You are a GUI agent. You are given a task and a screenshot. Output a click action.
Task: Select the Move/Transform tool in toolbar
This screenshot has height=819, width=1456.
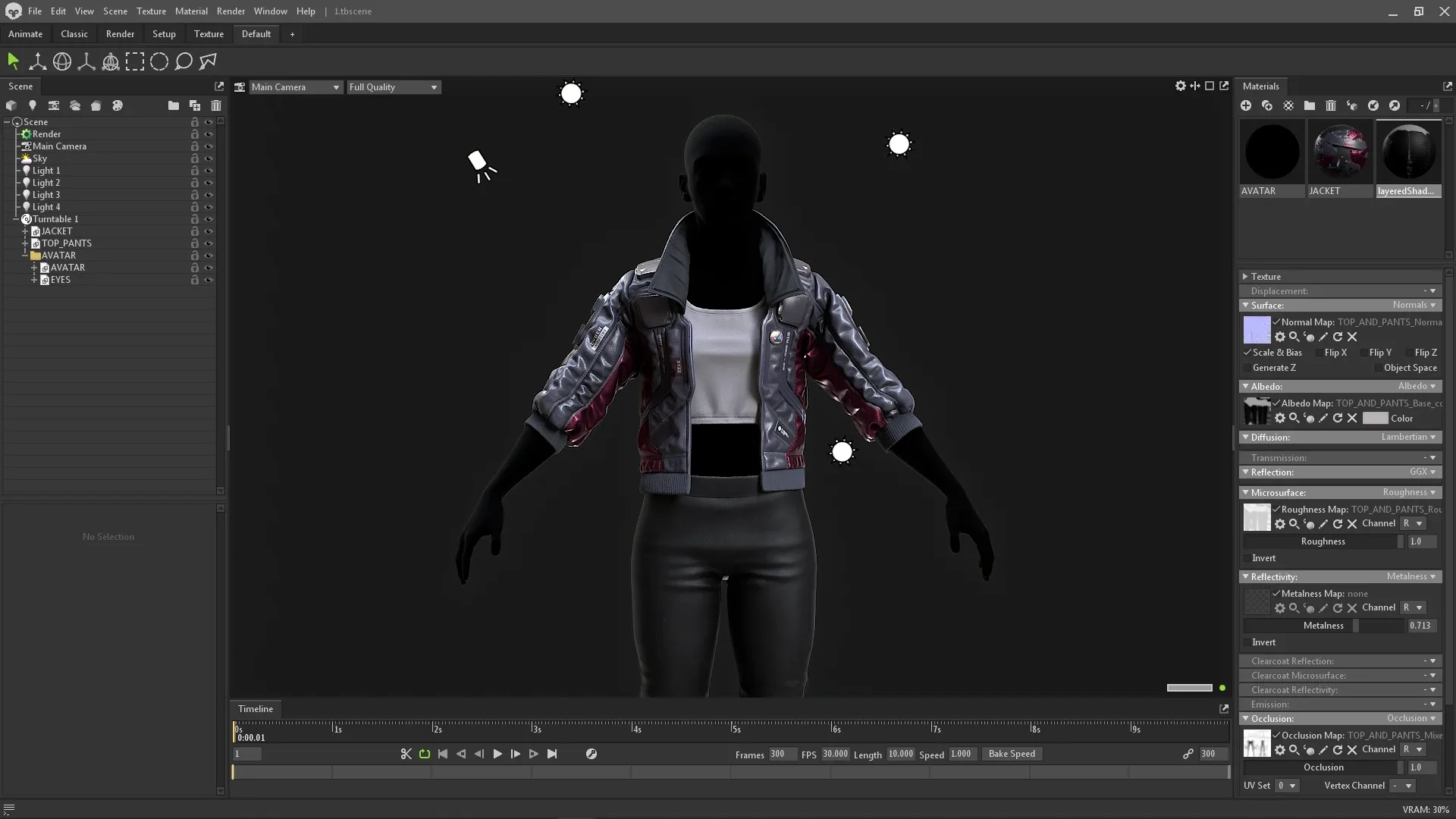pyautogui.click(x=37, y=62)
